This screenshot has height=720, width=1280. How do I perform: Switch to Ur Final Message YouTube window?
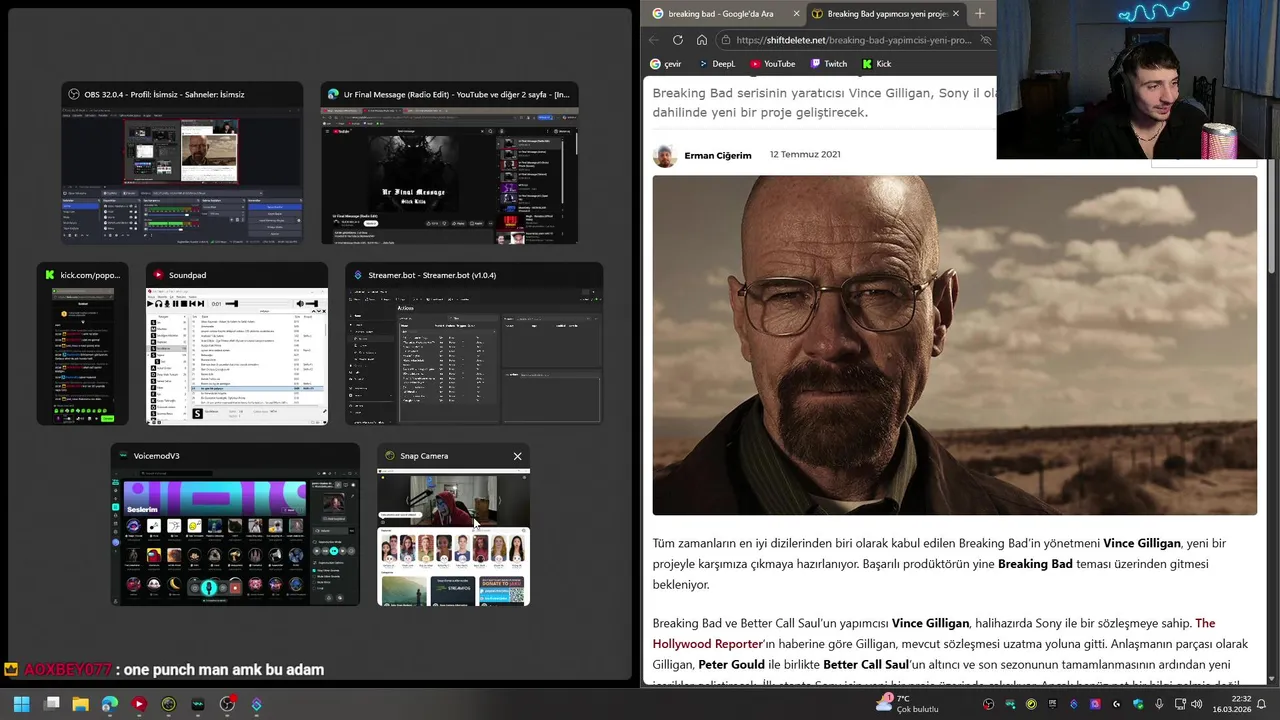449,163
